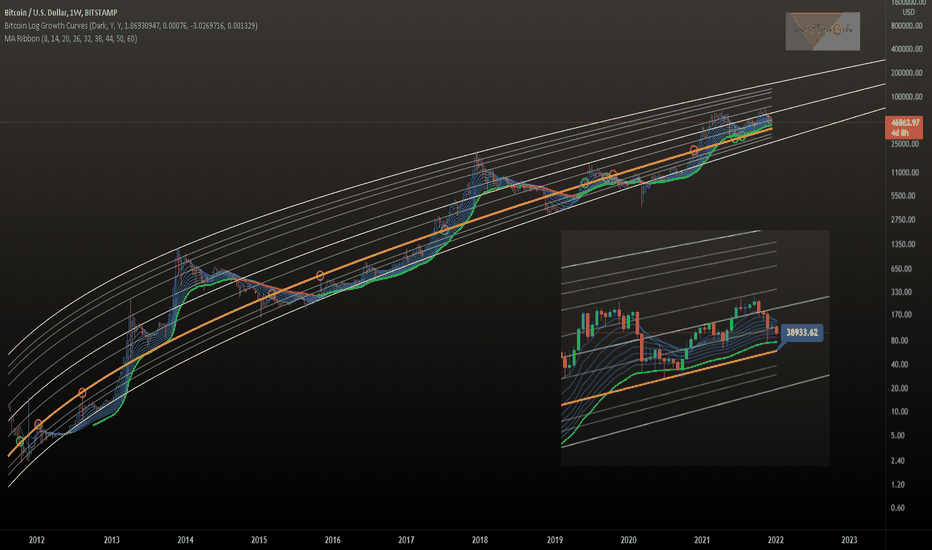Click the 2020 label on time axis
Screen dimensions: 932x550
(628, 540)
